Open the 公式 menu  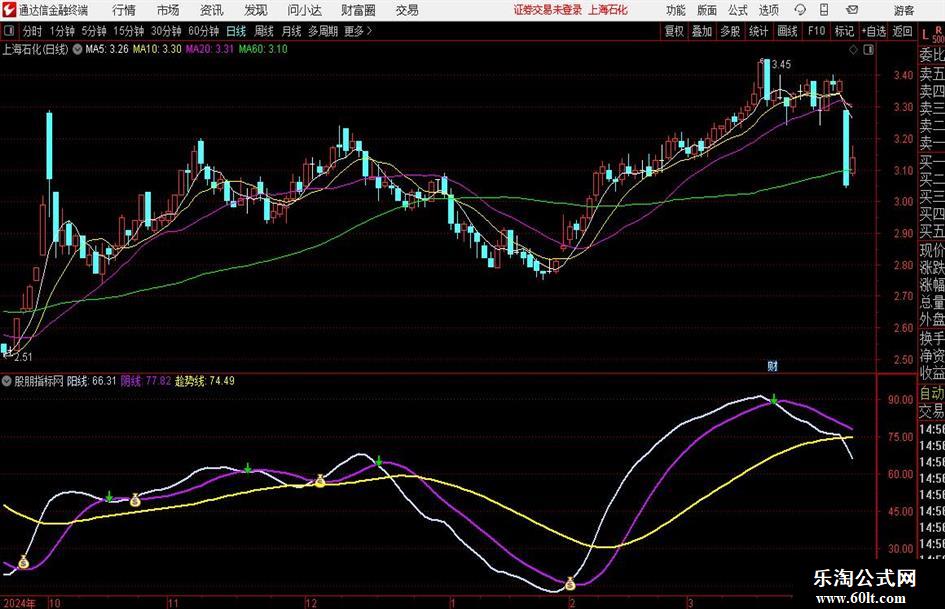click(x=737, y=10)
